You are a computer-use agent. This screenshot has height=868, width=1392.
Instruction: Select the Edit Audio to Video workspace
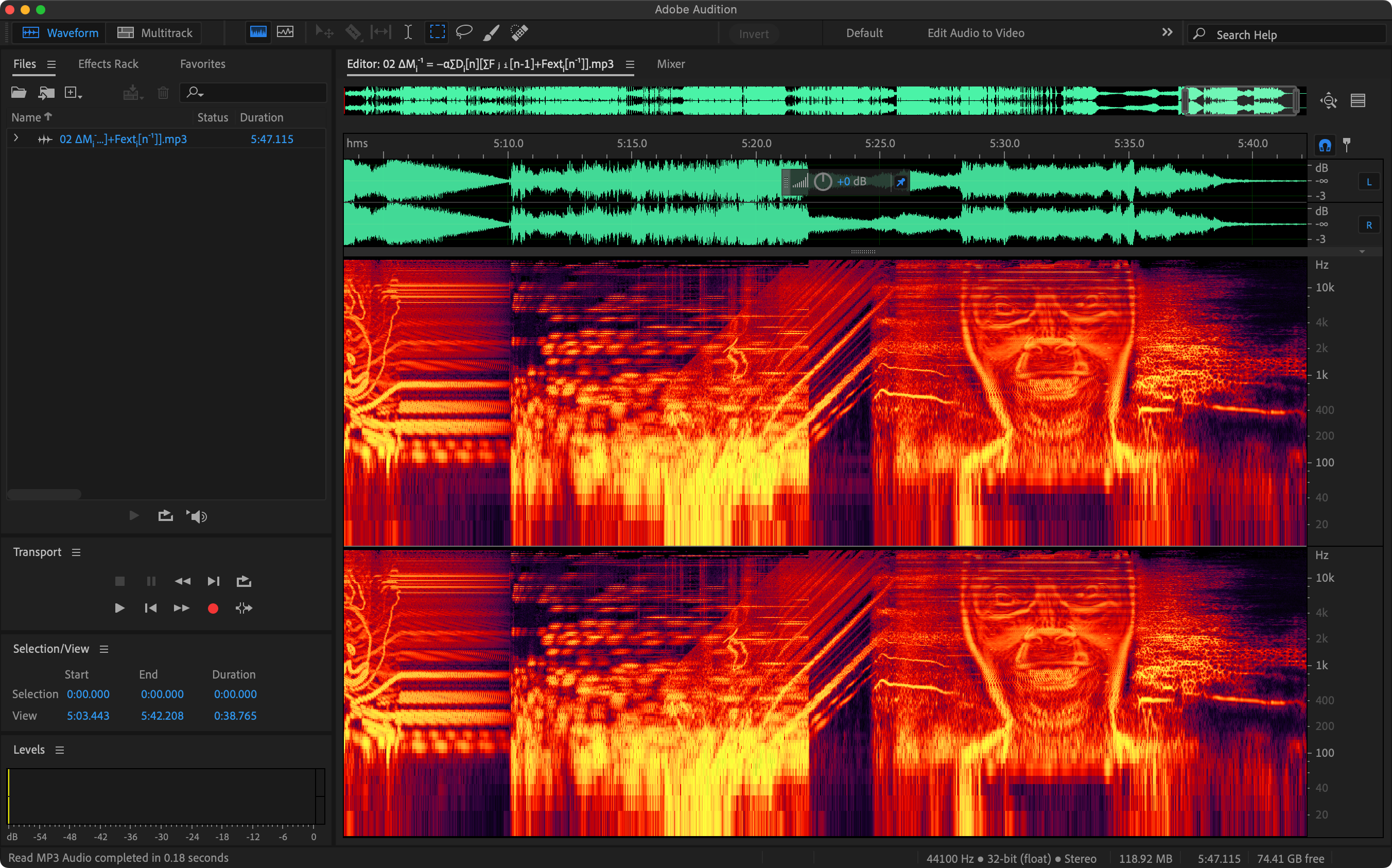click(x=975, y=33)
